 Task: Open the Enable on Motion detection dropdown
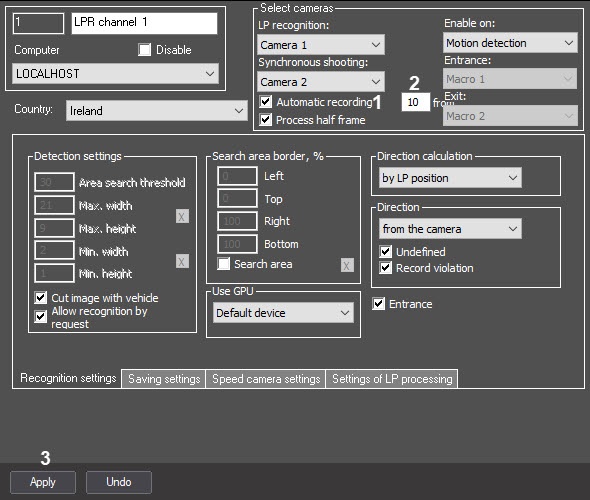[510, 43]
